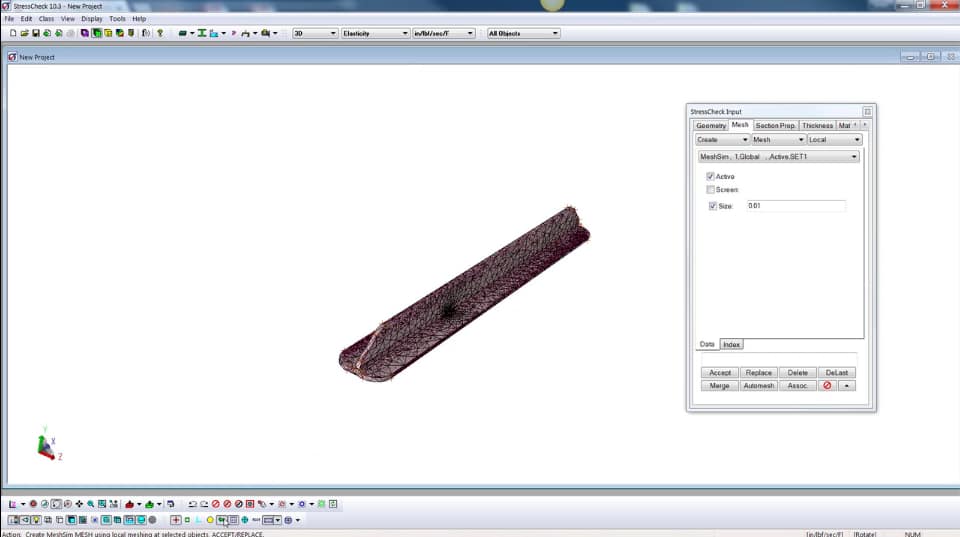Click the red cancel icon beside the Assoc. button
Screen dimensions: 960x537
[x=827, y=385]
